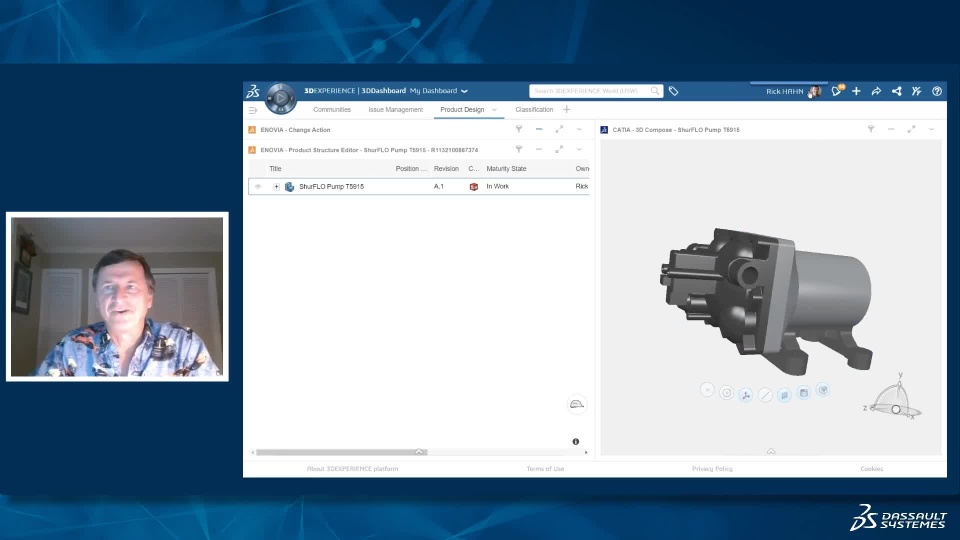Open CATIA 3D Compose widget menu chevron
This screenshot has width=960, height=540.
[x=931, y=129]
